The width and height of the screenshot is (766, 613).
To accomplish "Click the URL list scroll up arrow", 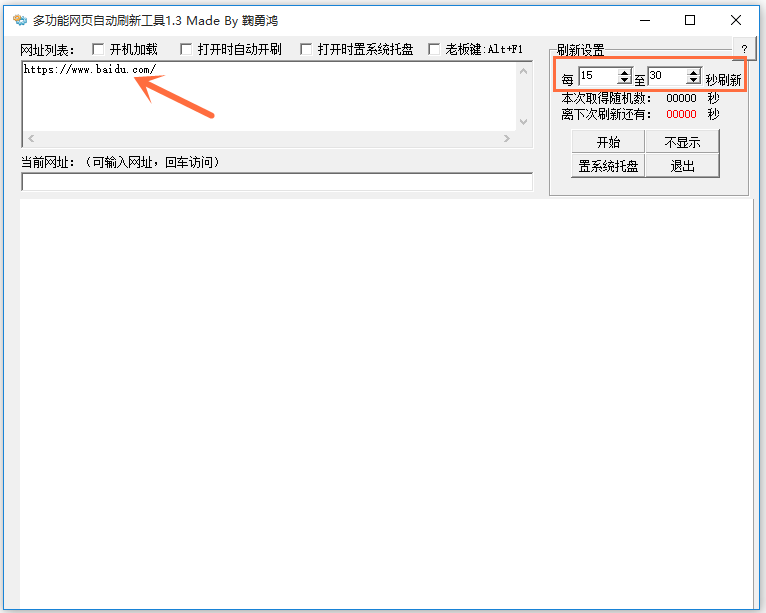I will click(523, 71).
